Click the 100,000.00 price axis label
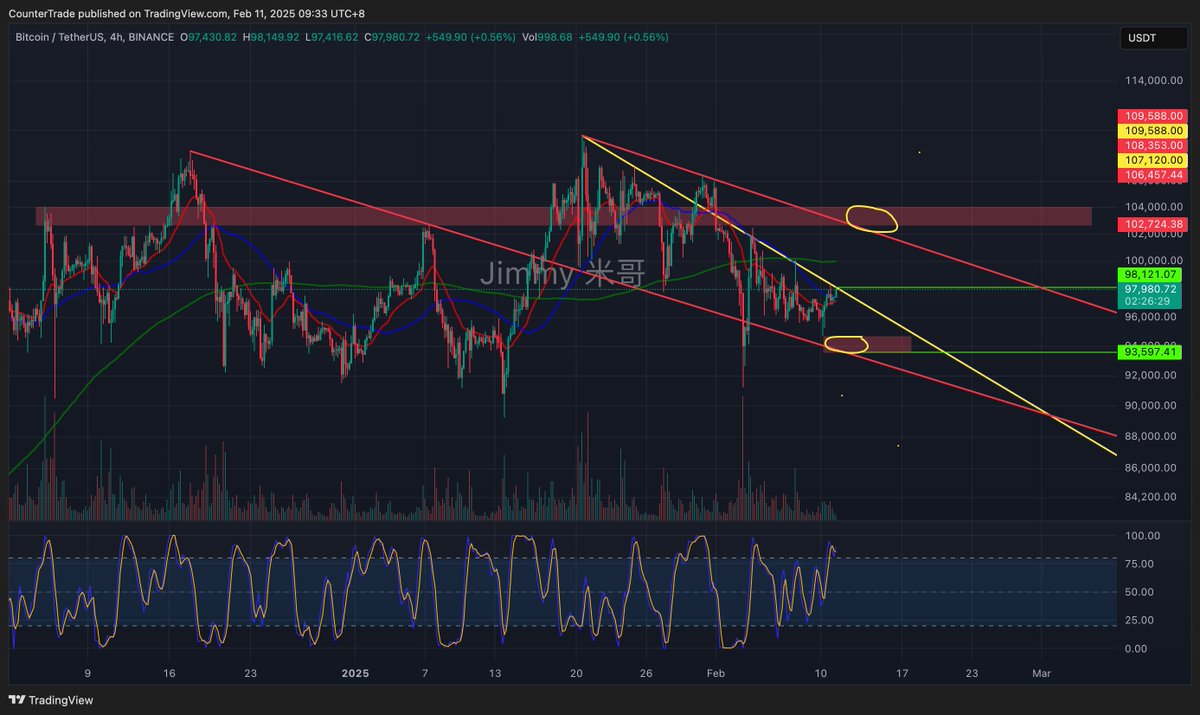 pos(1155,261)
